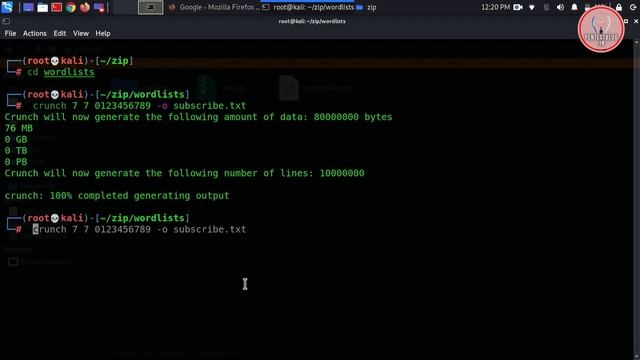
Task: Select the highlighted workspace switcher thumbnail
Action: click(150, 7)
